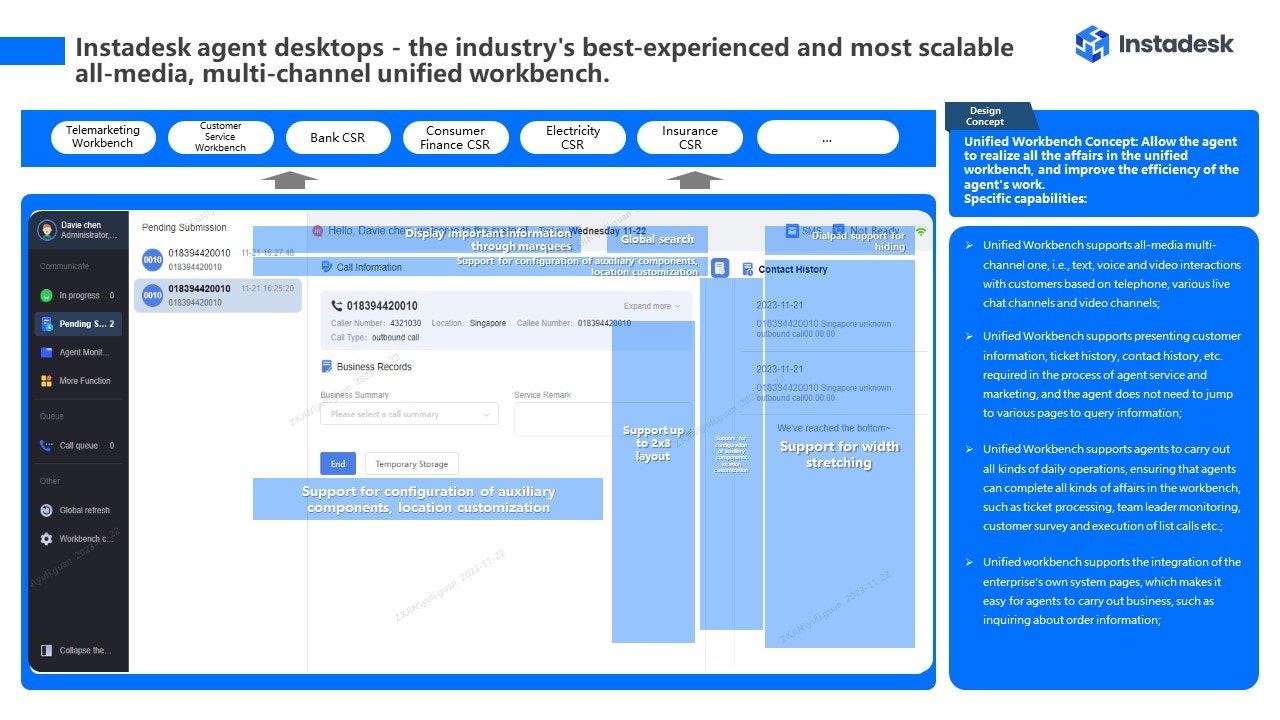Select the Electricity CSR pill
This screenshot has width=1280, height=720.
[x=573, y=137]
